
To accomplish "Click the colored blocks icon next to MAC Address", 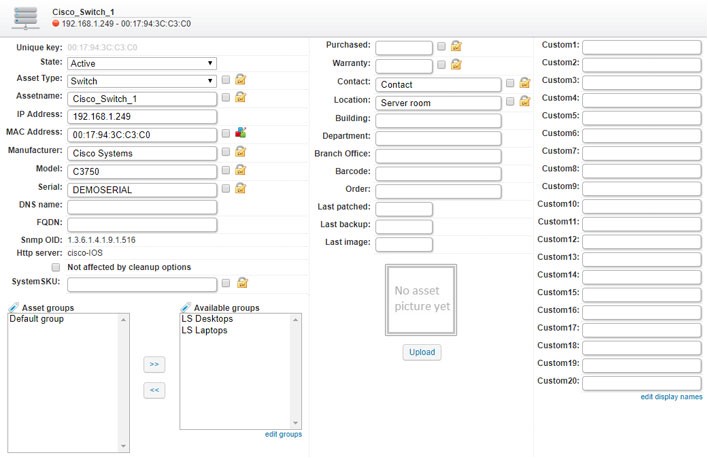I will click(241, 132).
